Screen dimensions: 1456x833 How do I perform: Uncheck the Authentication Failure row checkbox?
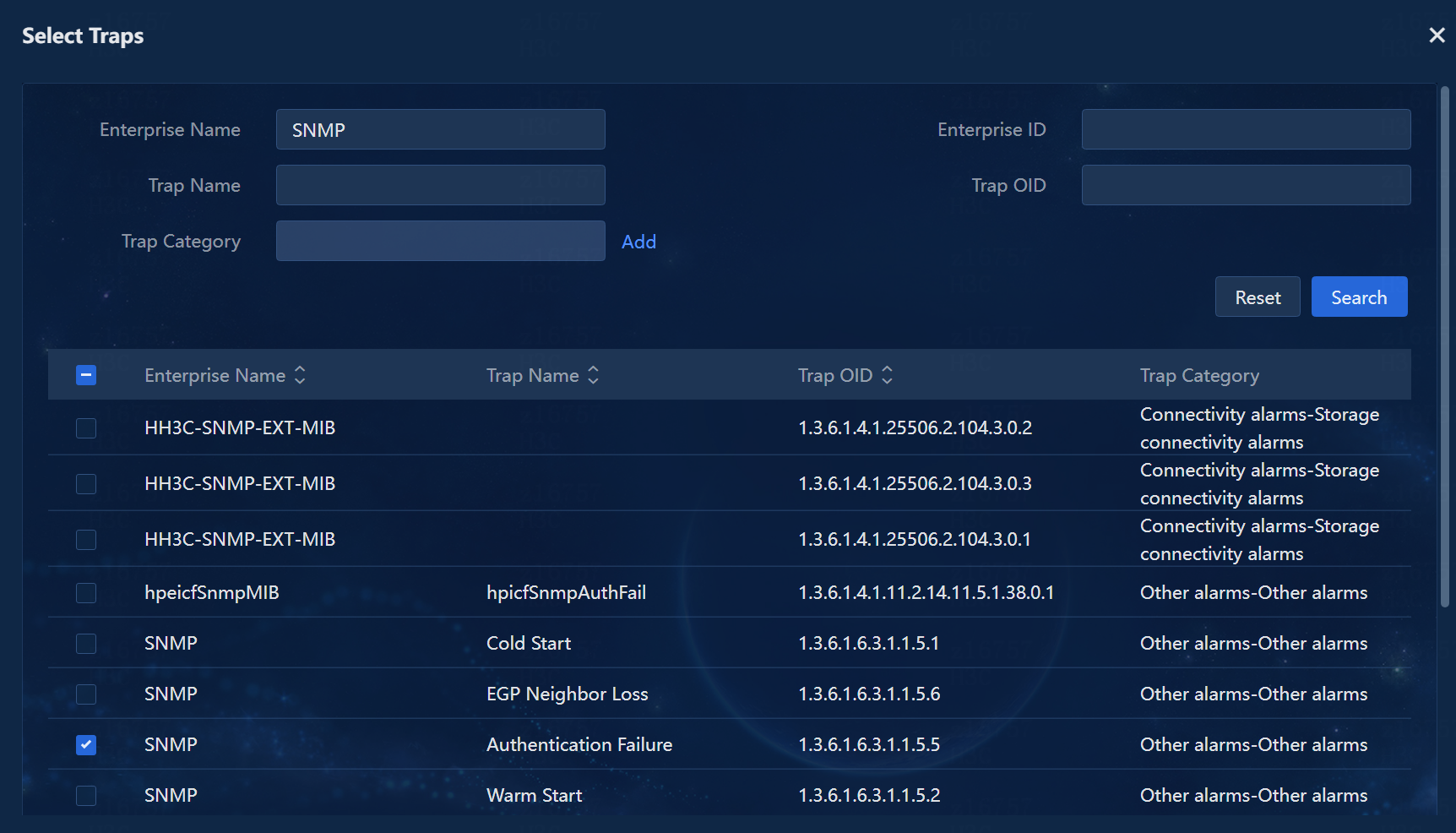pyautogui.click(x=86, y=745)
